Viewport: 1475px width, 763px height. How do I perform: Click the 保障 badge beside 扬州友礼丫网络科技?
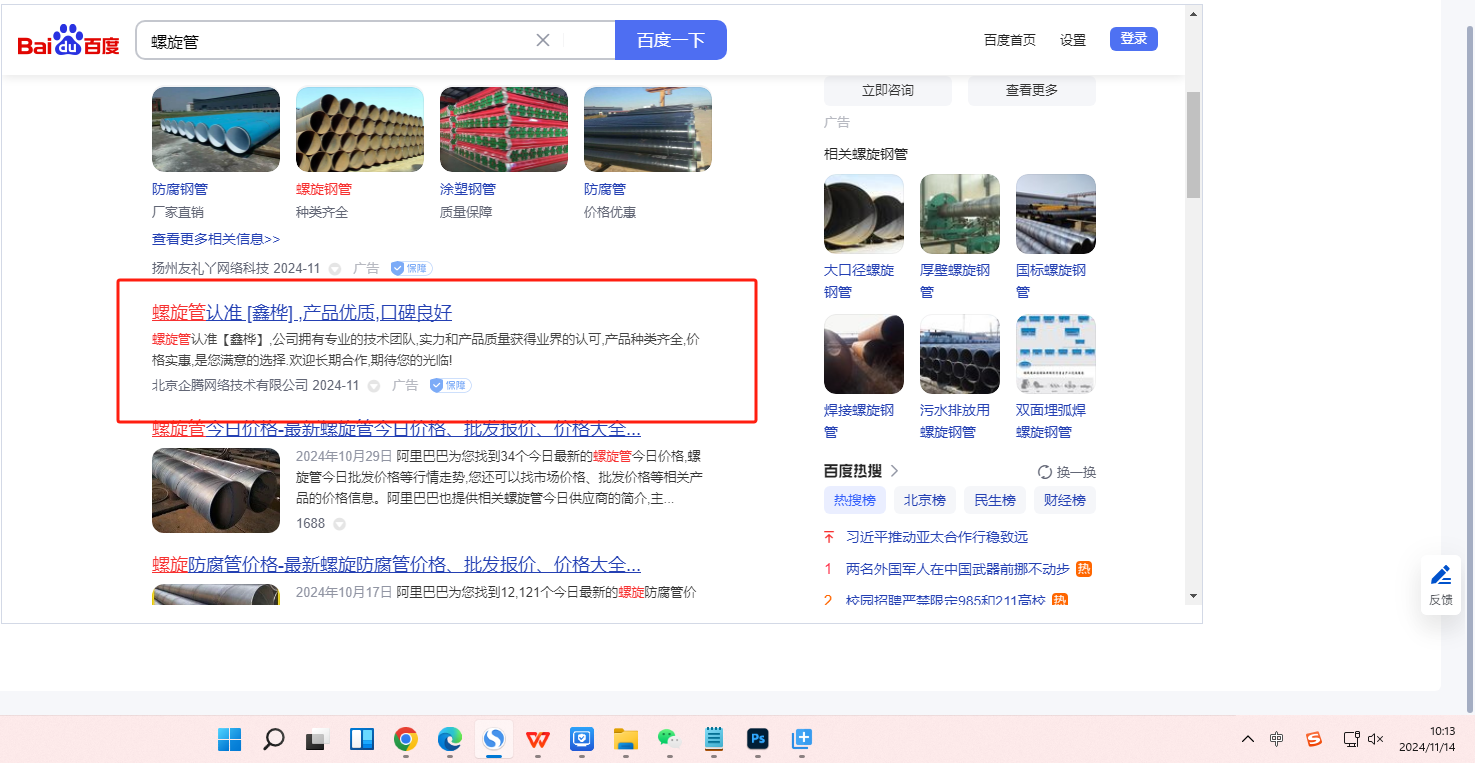pyautogui.click(x=411, y=268)
